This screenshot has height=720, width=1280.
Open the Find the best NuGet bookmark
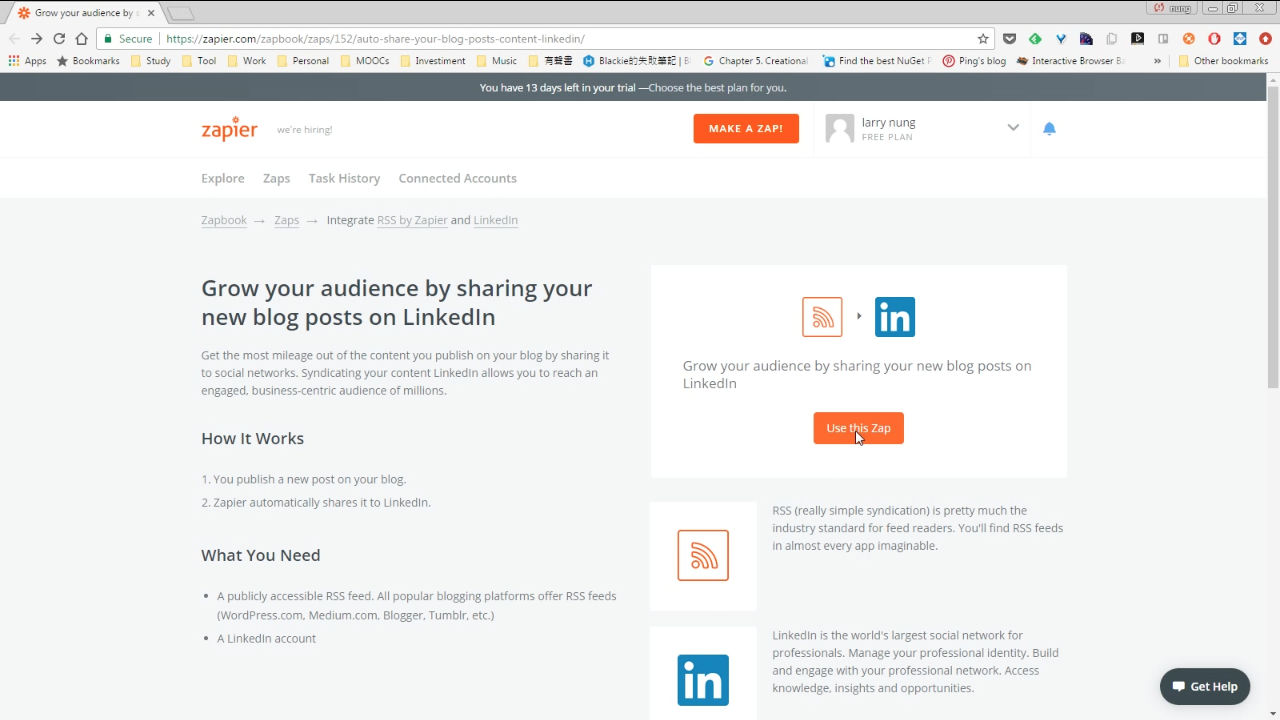point(877,61)
